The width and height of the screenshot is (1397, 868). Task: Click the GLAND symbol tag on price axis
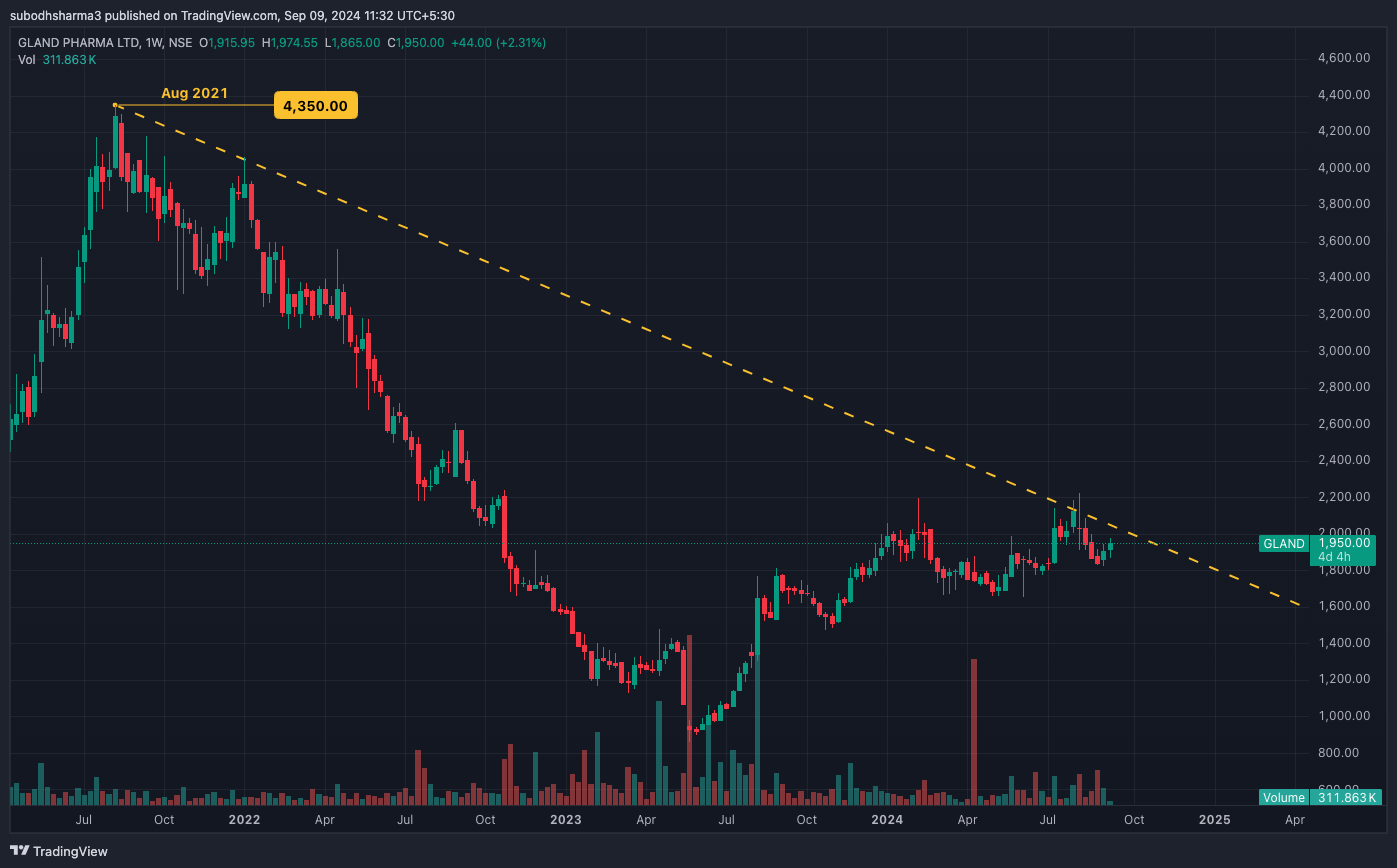1283,543
